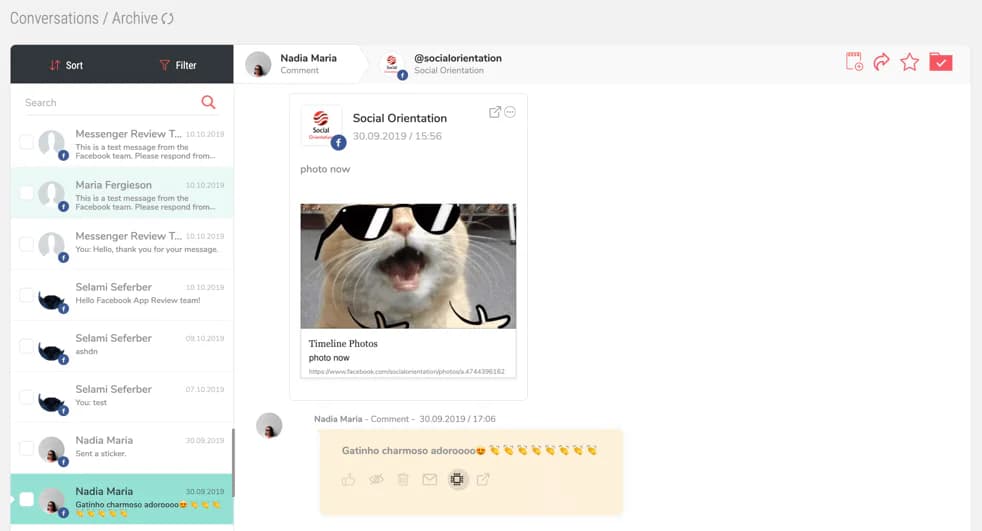
Task: Forward the conversation using arrow icon
Action: click(882, 61)
